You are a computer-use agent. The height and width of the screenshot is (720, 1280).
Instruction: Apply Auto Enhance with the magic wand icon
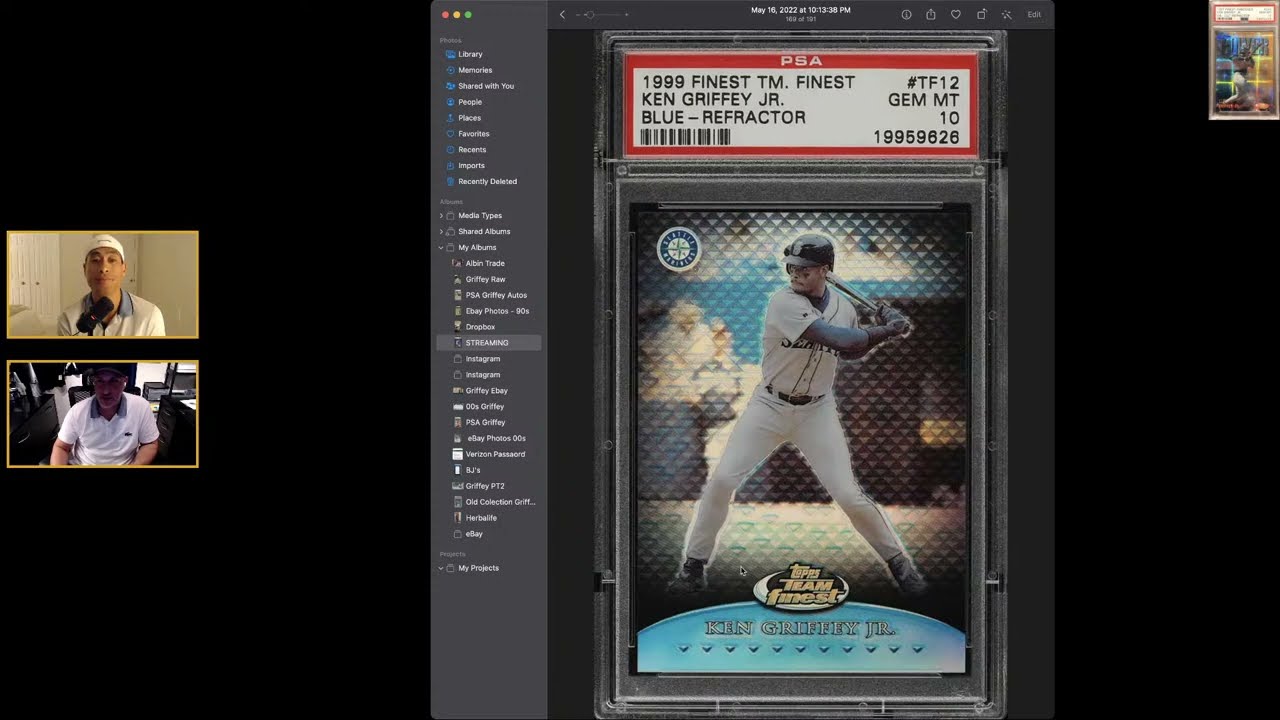pyautogui.click(x=1006, y=15)
